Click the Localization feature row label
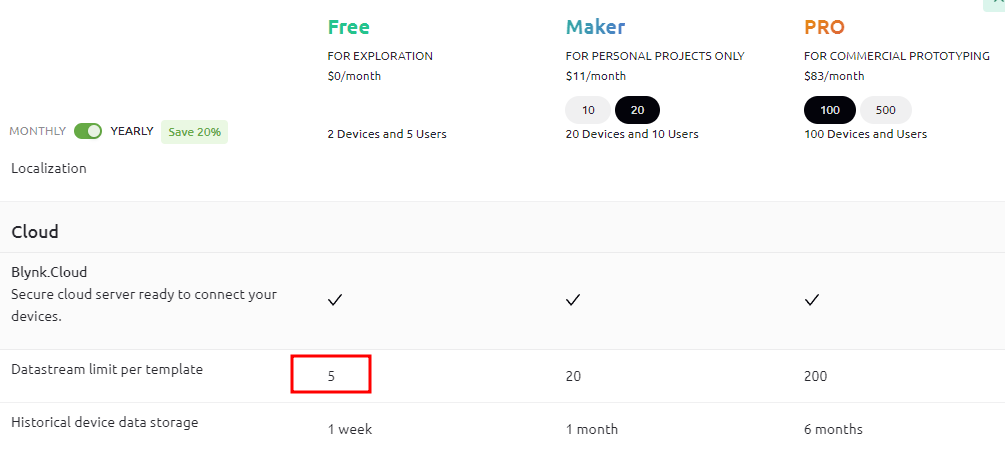1005x449 pixels. tap(49, 168)
